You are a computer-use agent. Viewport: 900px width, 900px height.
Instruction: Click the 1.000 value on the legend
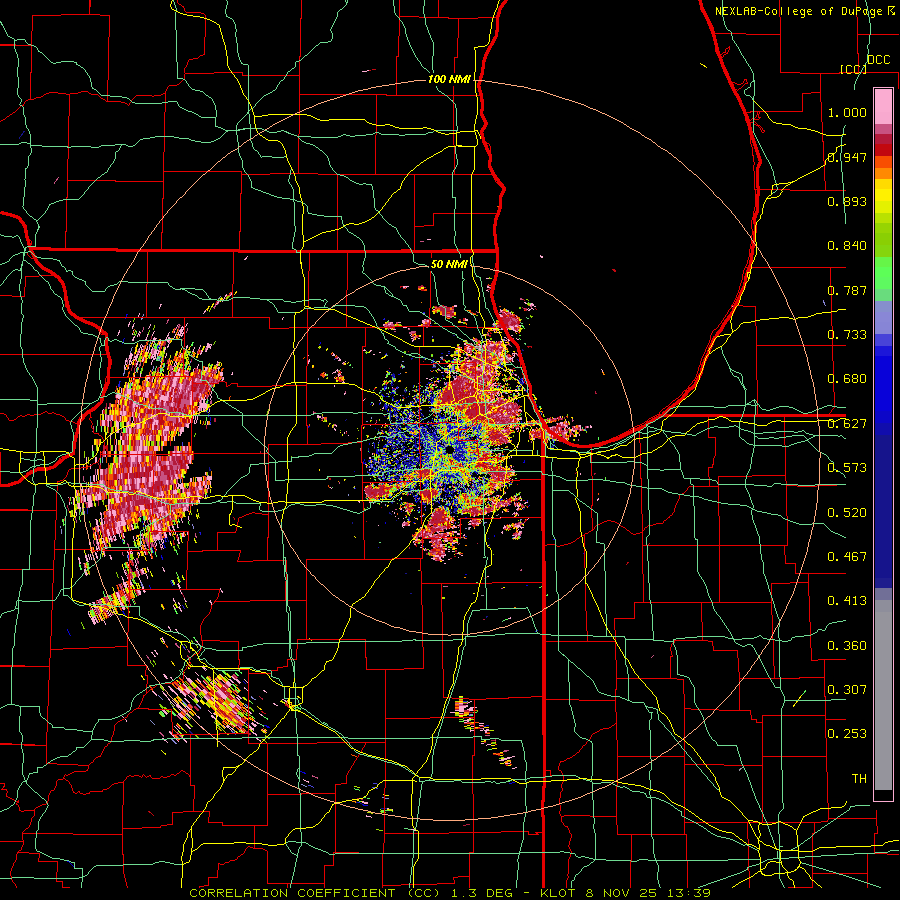pyautogui.click(x=847, y=112)
